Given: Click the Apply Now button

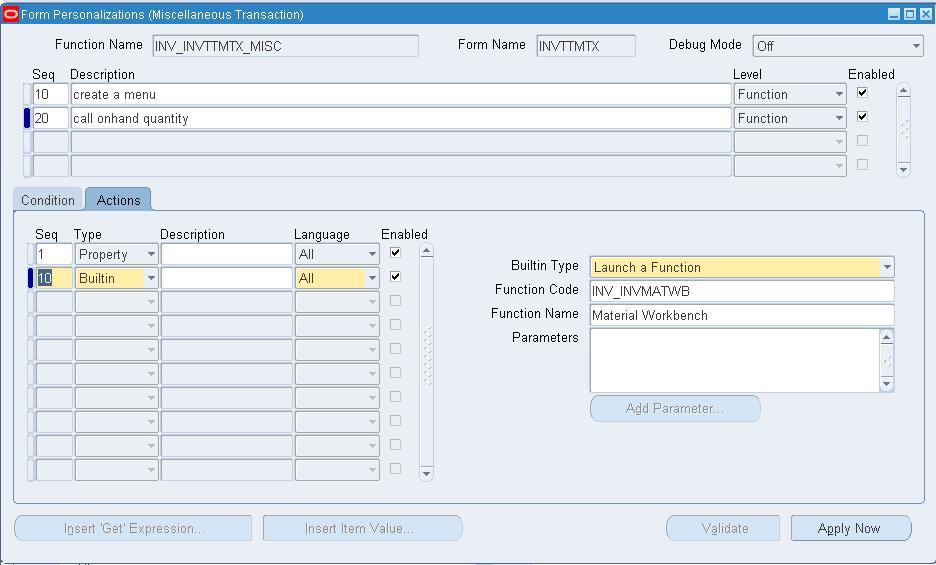Looking at the screenshot, I should coord(851,529).
